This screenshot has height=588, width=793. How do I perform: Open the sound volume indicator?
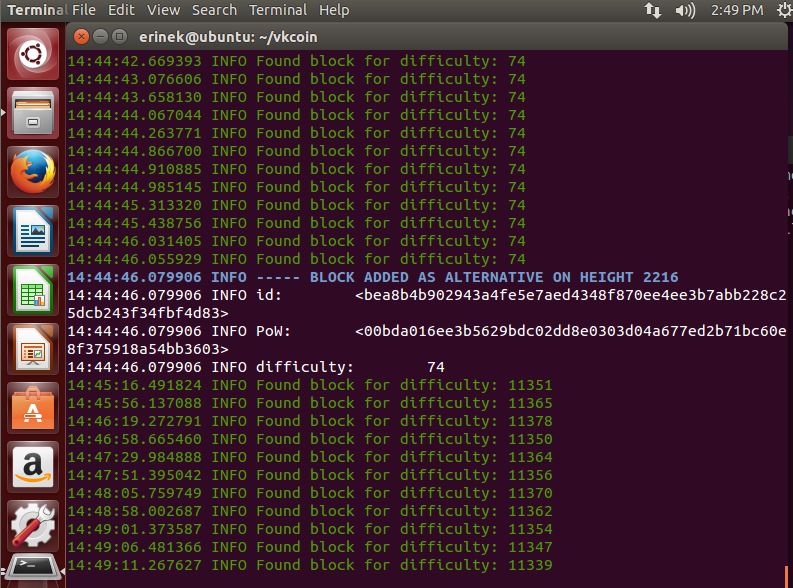coord(685,10)
